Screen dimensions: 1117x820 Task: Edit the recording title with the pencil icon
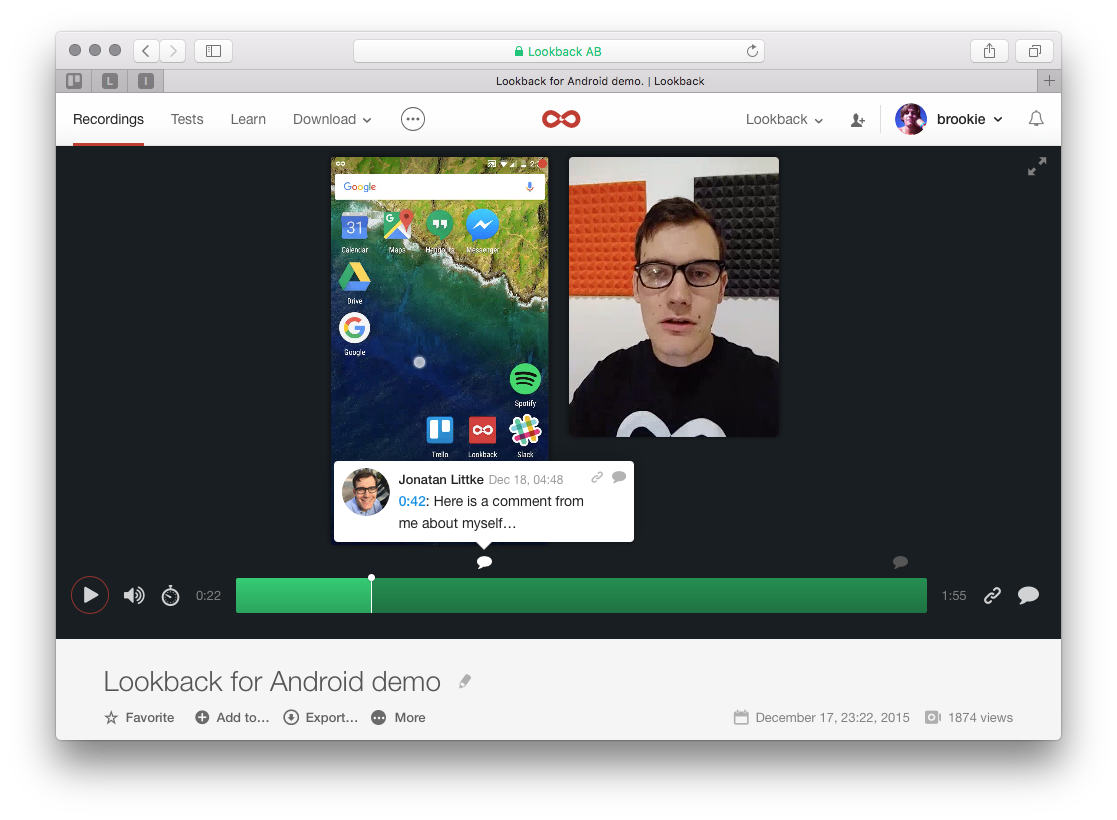(464, 681)
